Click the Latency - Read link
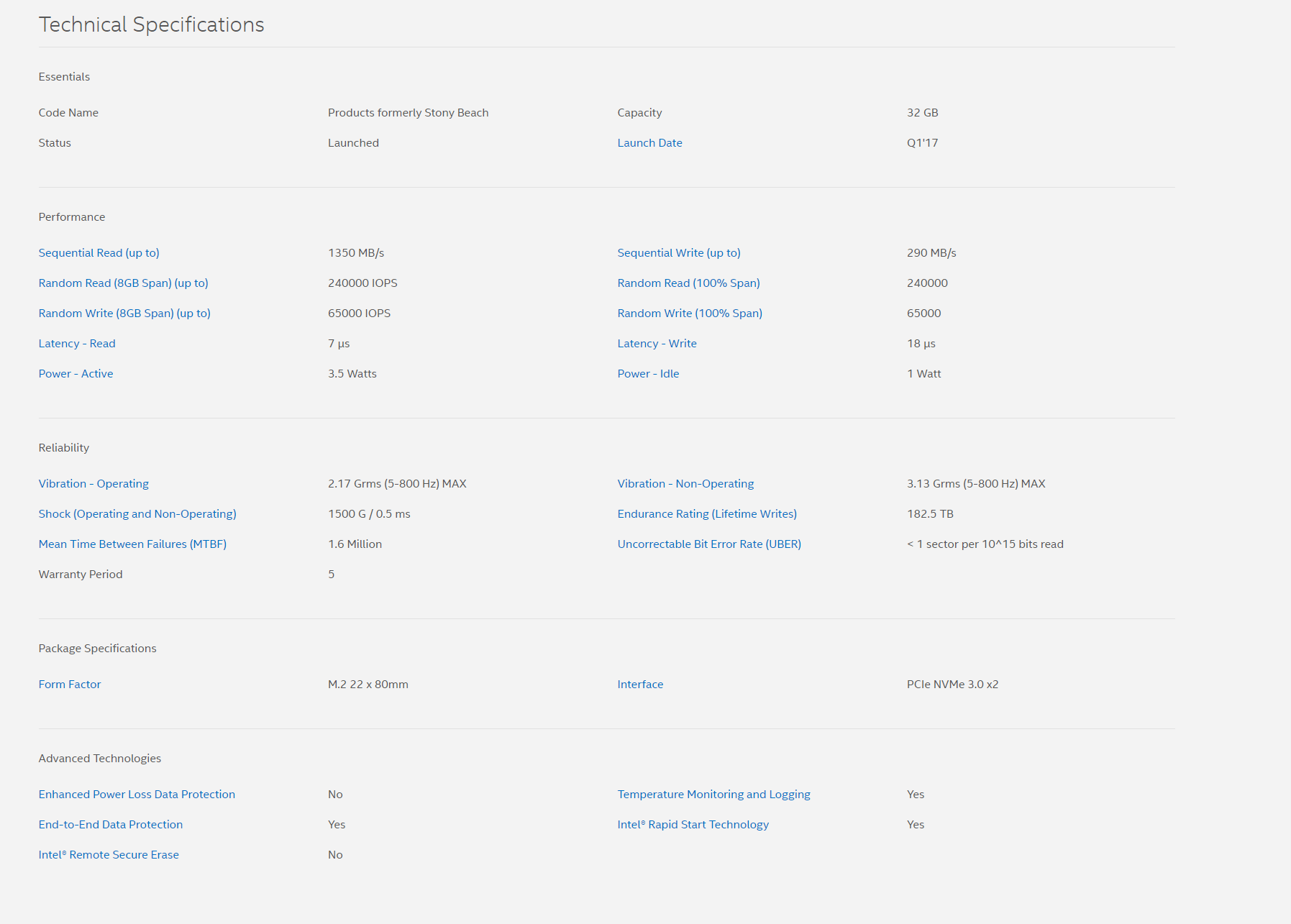The height and width of the screenshot is (924, 1291). (77, 344)
